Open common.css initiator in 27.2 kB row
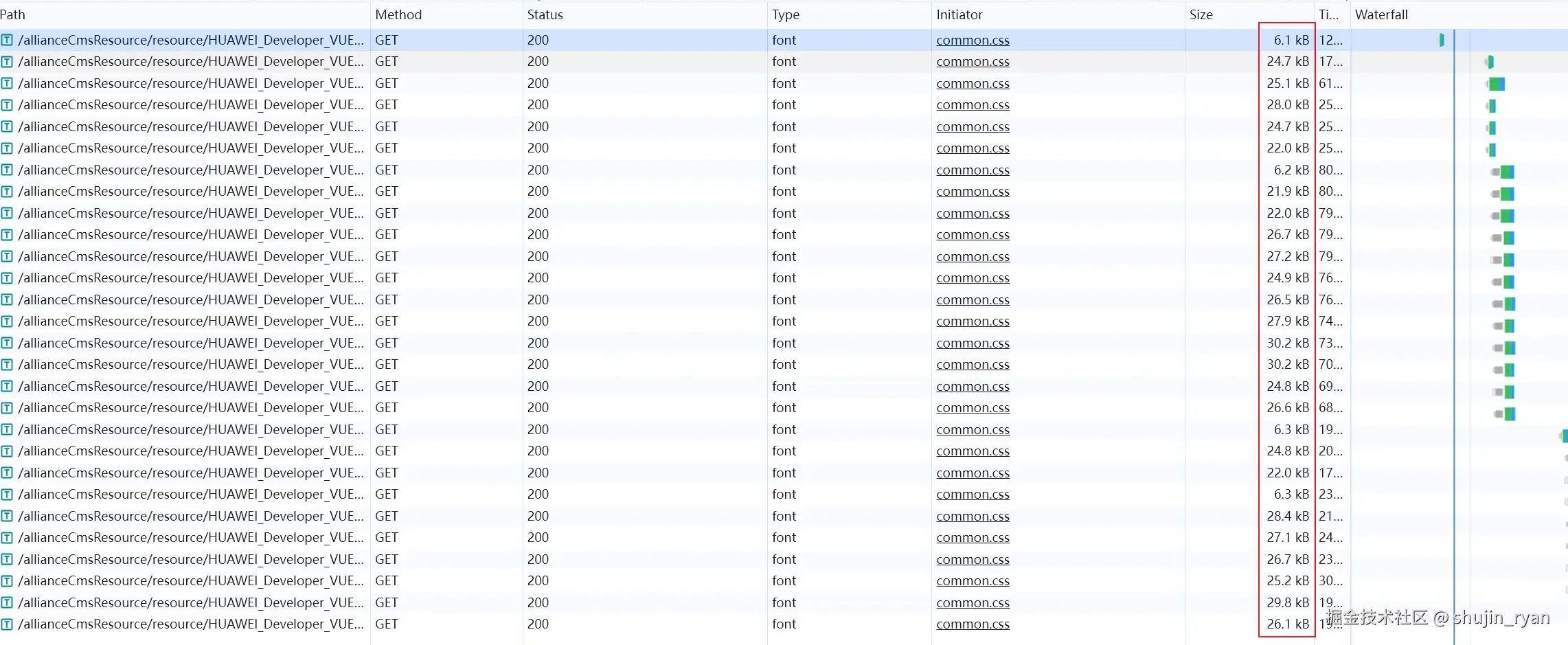The image size is (1568, 645). click(x=973, y=256)
